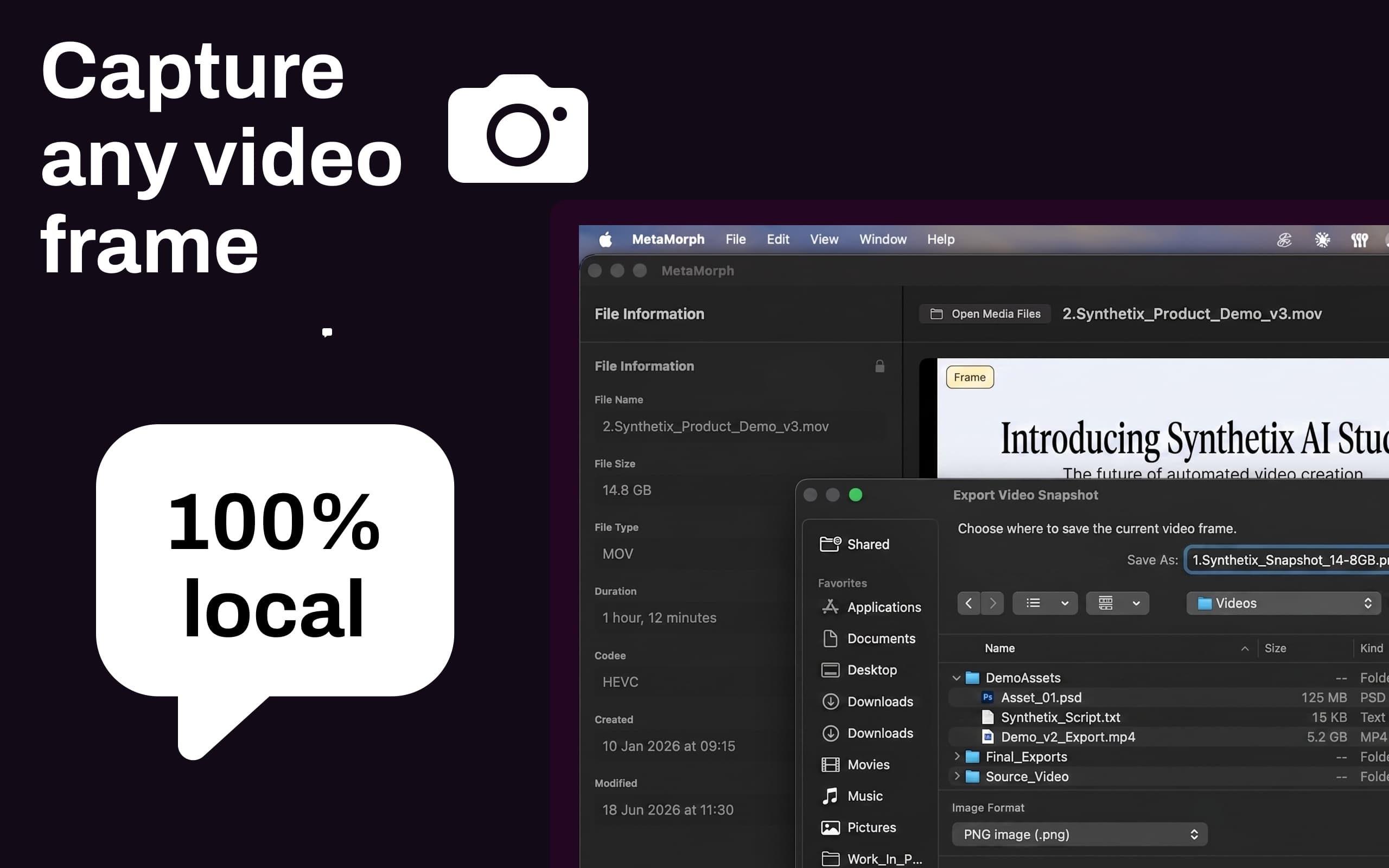The image size is (1389, 868).
Task: Select Shared in the save dialog sidebar
Action: [x=870, y=544]
